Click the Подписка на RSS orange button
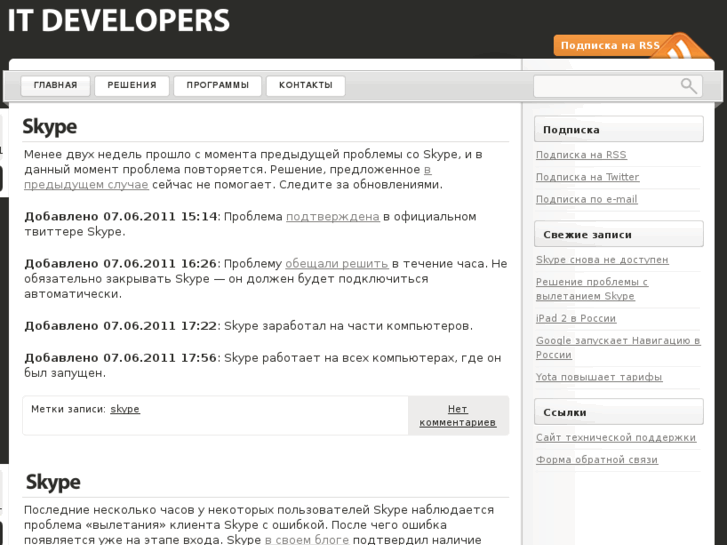 tap(610, 45)
